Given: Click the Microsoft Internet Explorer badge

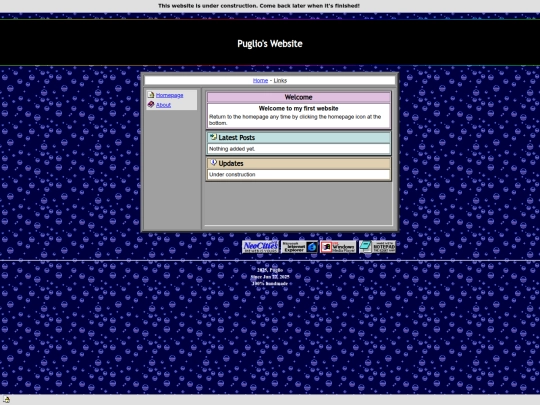Looking at the screenshot, I should pos(299,247).
